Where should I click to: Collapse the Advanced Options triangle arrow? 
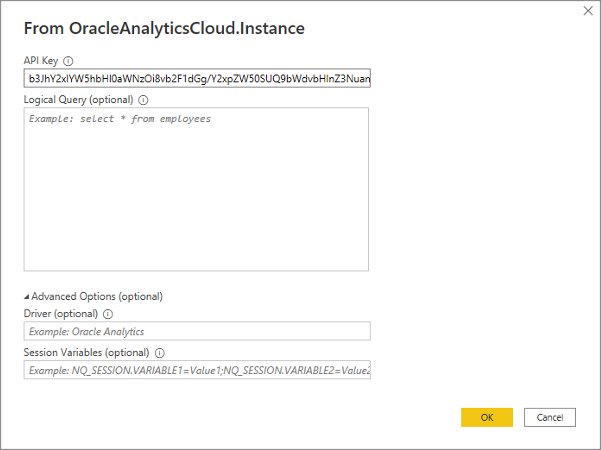click(x=27, y=297)
